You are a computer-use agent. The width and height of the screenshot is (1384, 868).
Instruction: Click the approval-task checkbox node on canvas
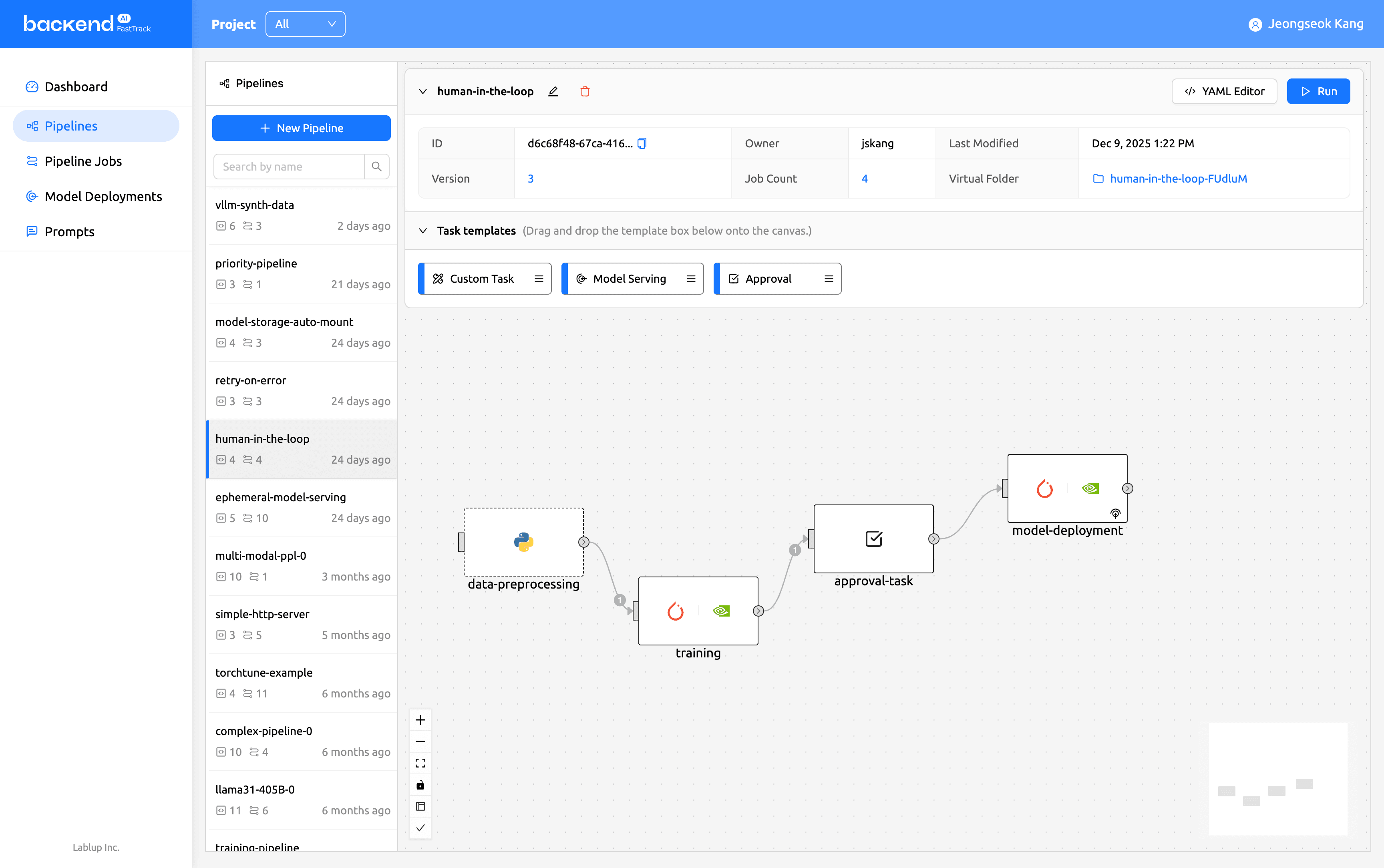[x=873, y=538]
